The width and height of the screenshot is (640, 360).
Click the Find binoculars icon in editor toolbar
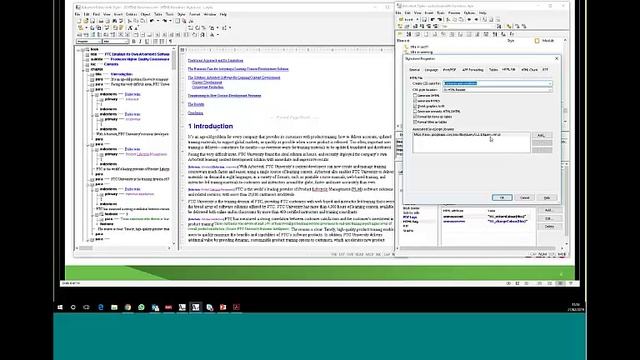pos(115,21)
